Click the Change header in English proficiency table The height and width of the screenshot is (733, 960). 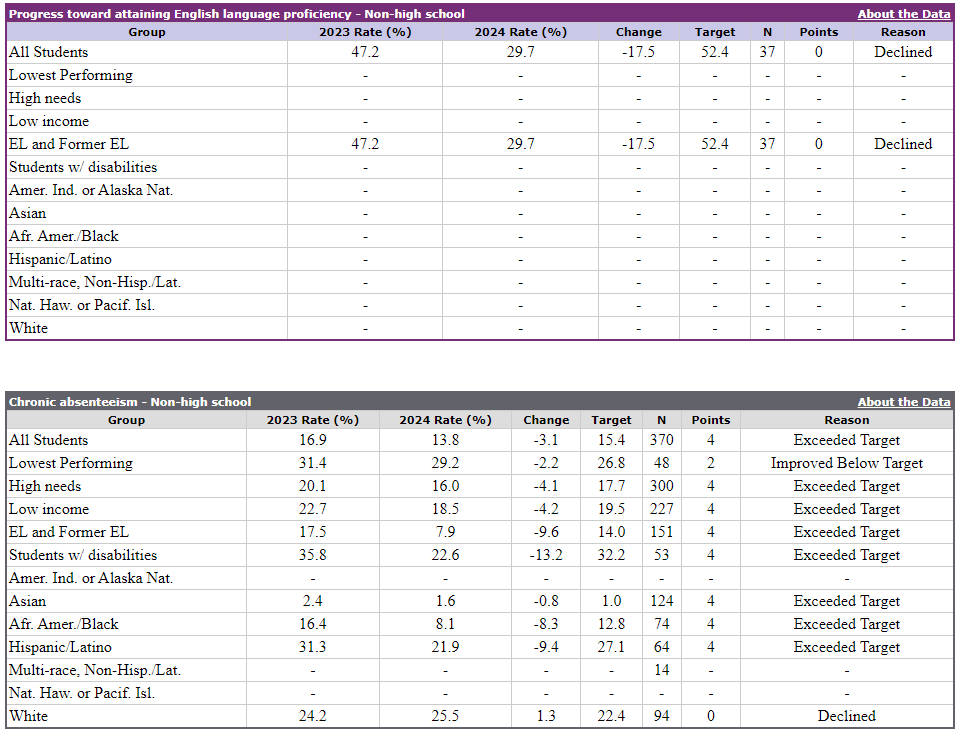point(639,32)
